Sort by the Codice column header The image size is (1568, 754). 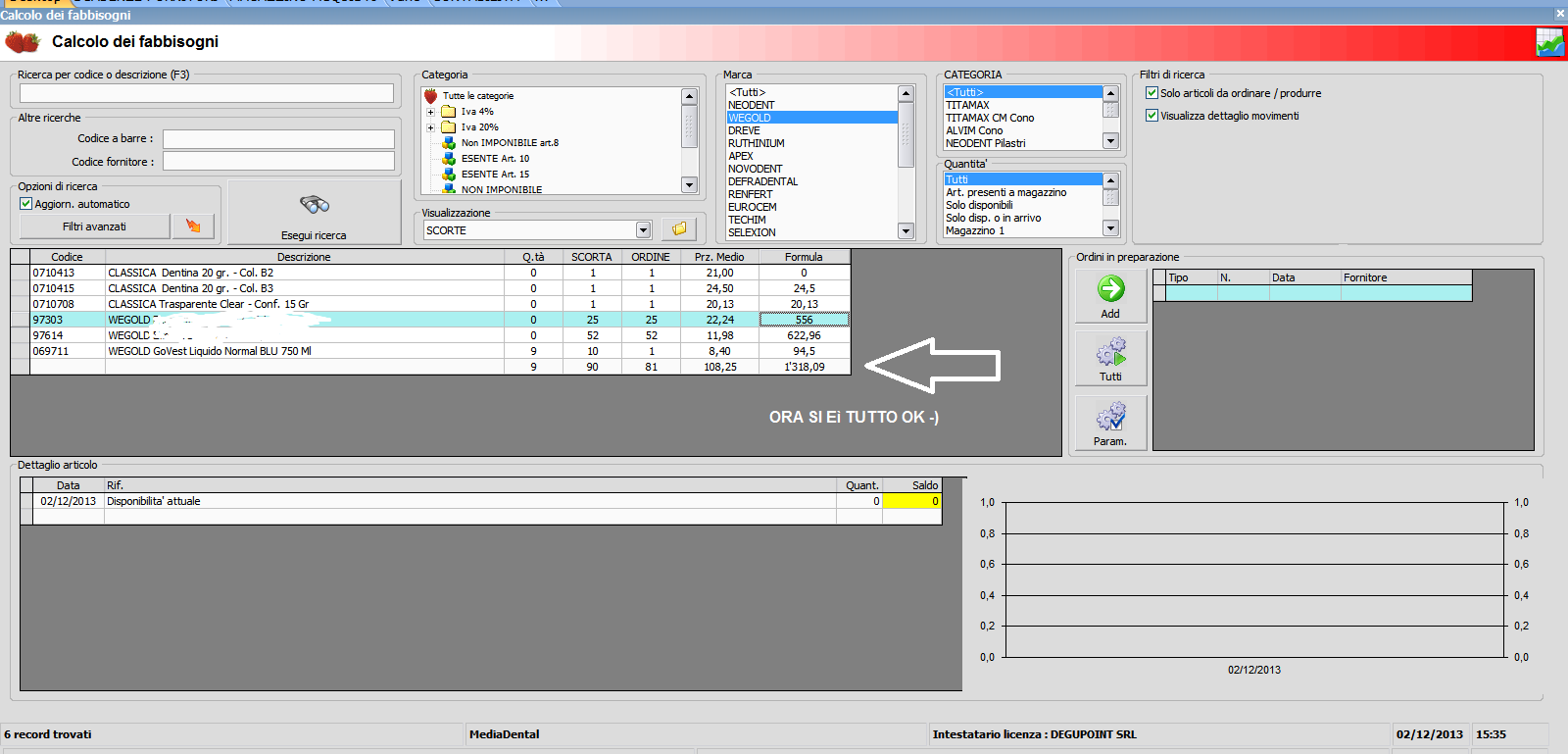click(x=67, y=257)
